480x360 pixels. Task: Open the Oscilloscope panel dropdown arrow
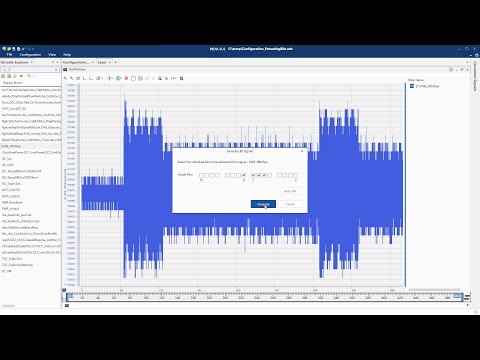click(456, 69)
